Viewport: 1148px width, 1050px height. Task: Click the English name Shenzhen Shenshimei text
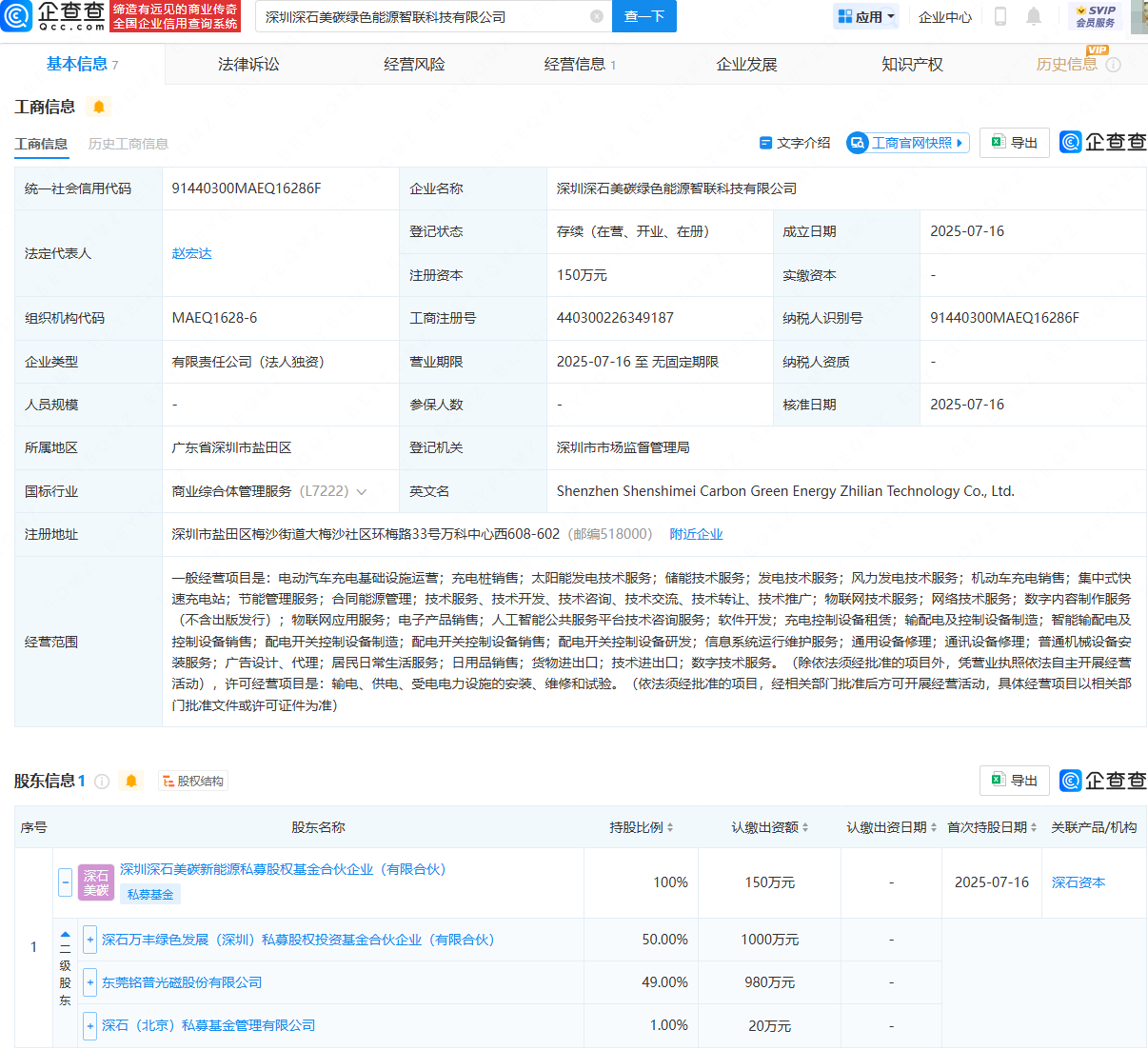[x=785, y=491]
